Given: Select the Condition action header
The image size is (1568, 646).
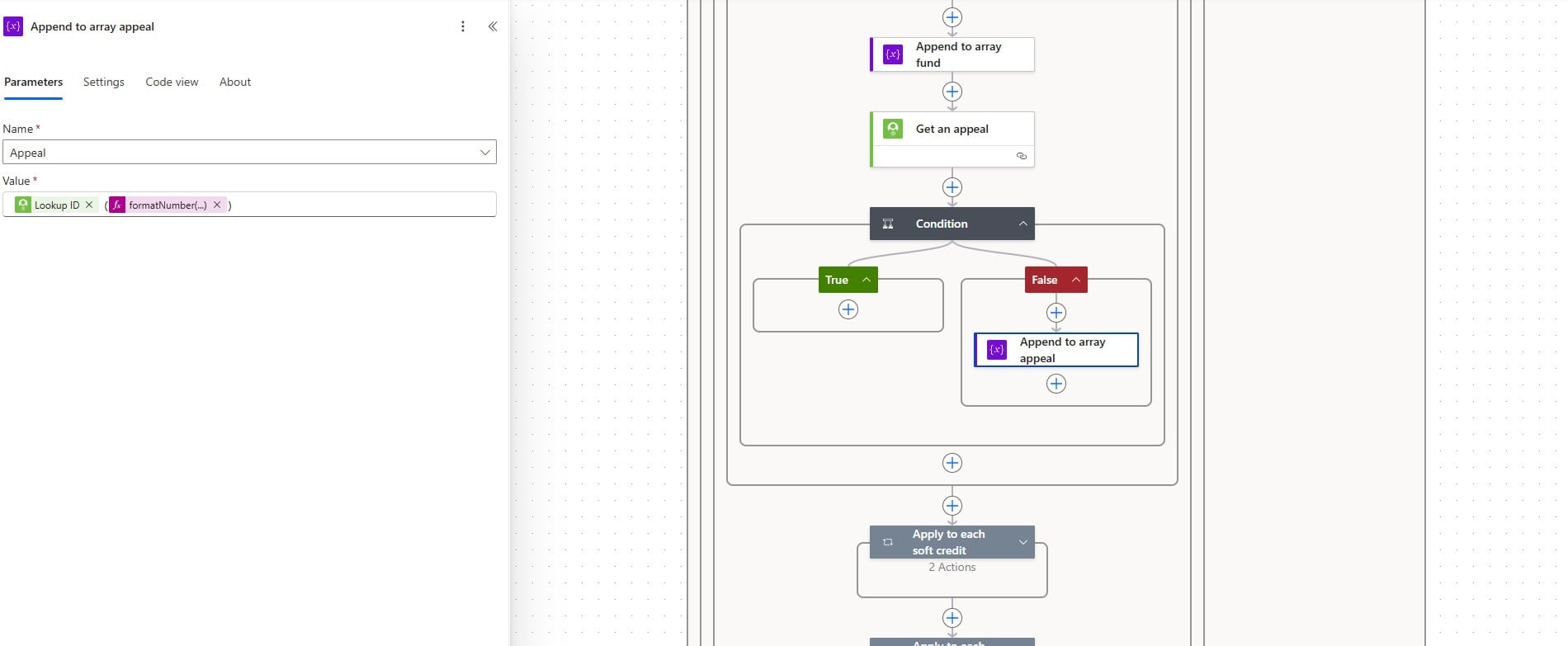Looking at the screenshot, I should (x=952, y=224).
